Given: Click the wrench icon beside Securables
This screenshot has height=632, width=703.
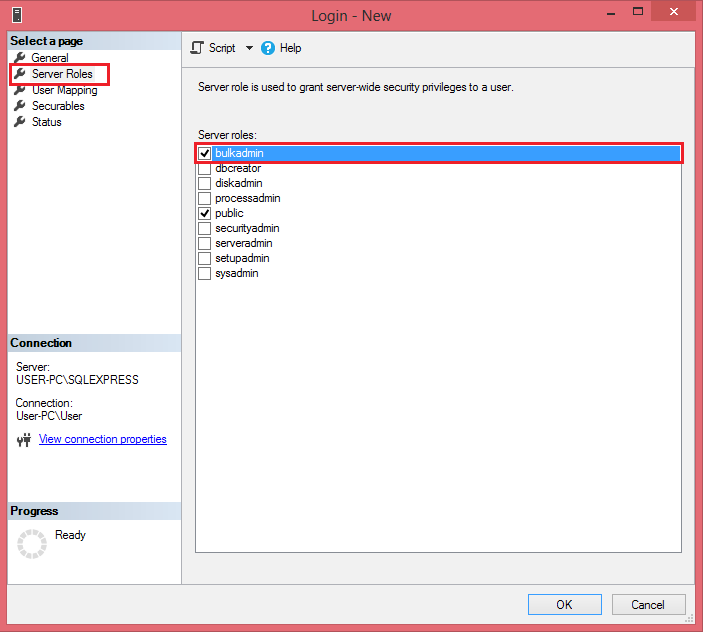Looking at the screenshot, I should (x=20, y=106).
